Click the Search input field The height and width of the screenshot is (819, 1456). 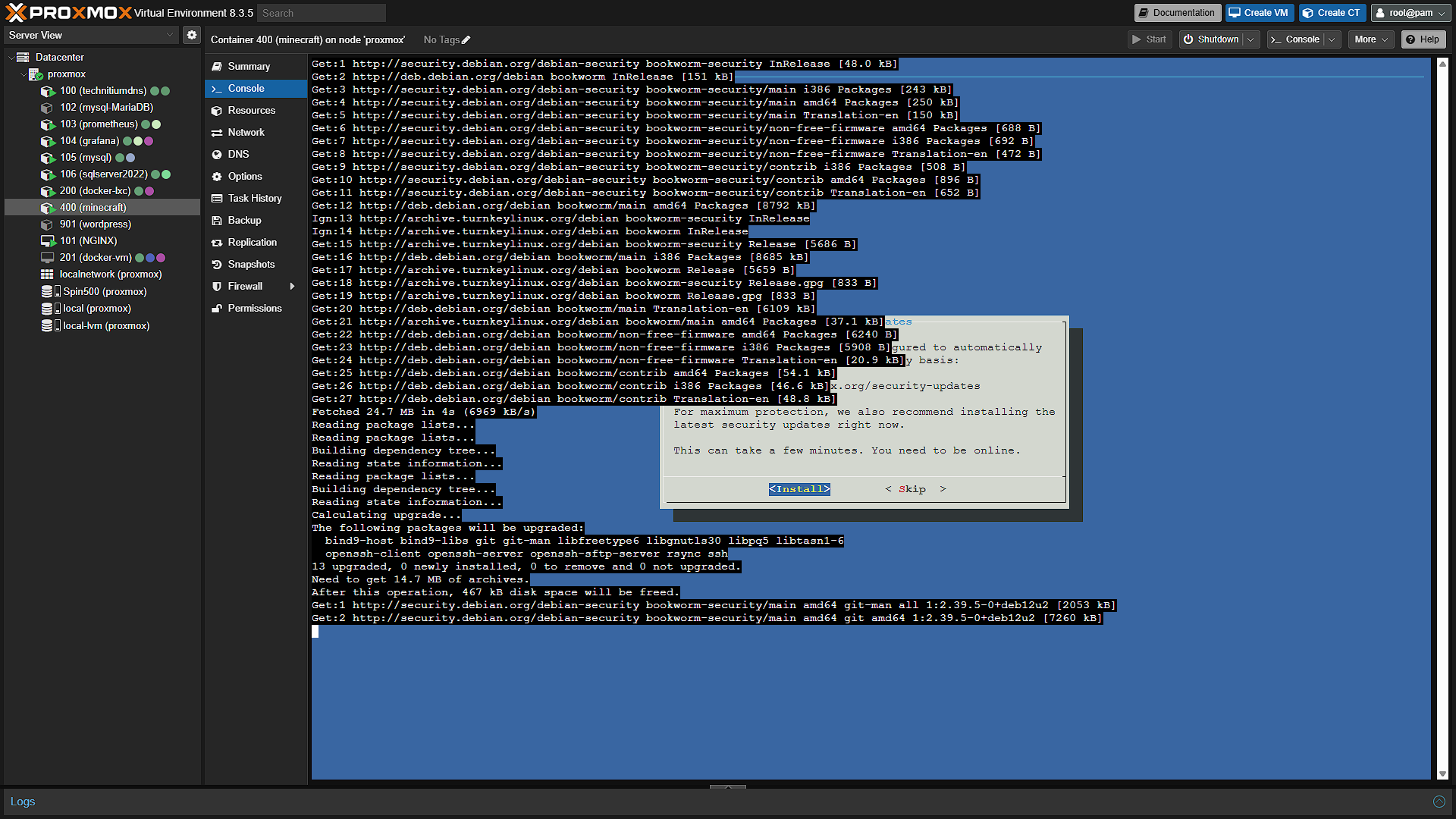coord(322,13)
